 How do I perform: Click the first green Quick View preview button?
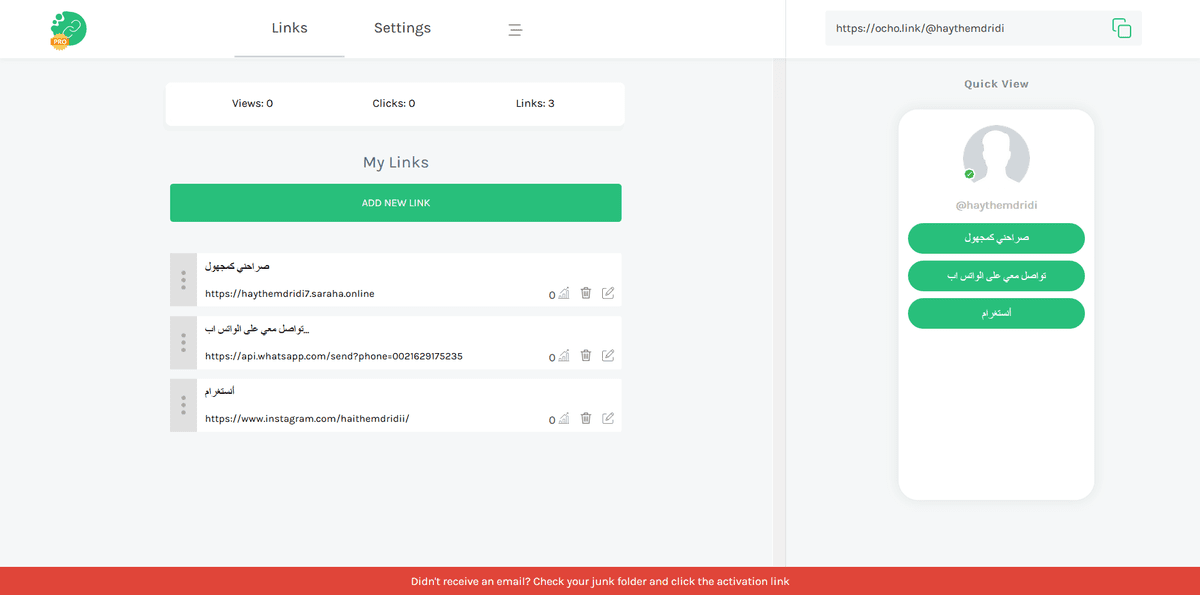[x=995, y=238]
